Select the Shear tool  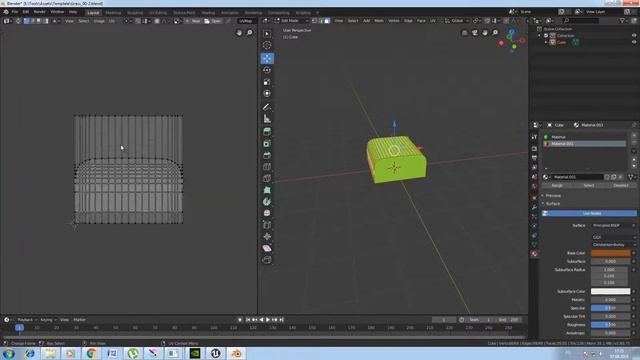pyautogui.click(x=267, y=248)
